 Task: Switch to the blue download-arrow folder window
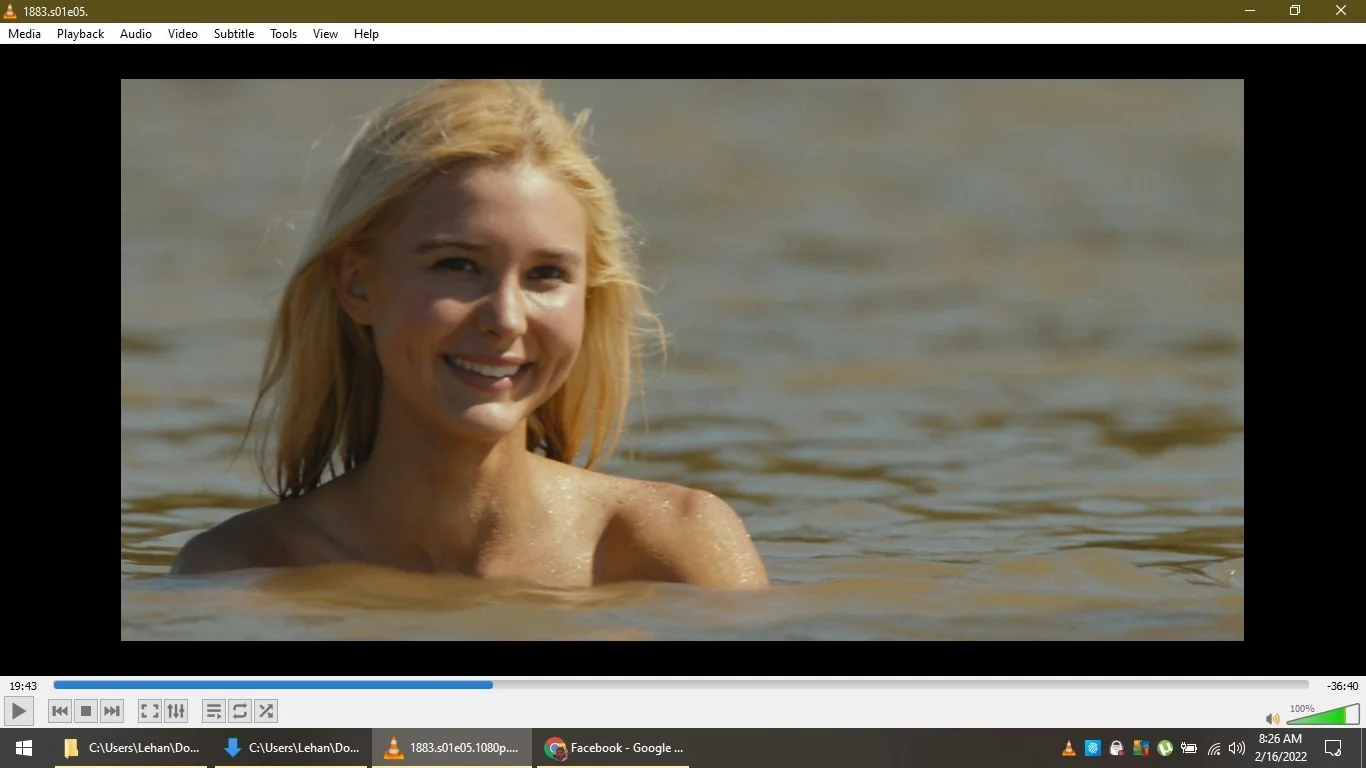[x=291, y=748]
